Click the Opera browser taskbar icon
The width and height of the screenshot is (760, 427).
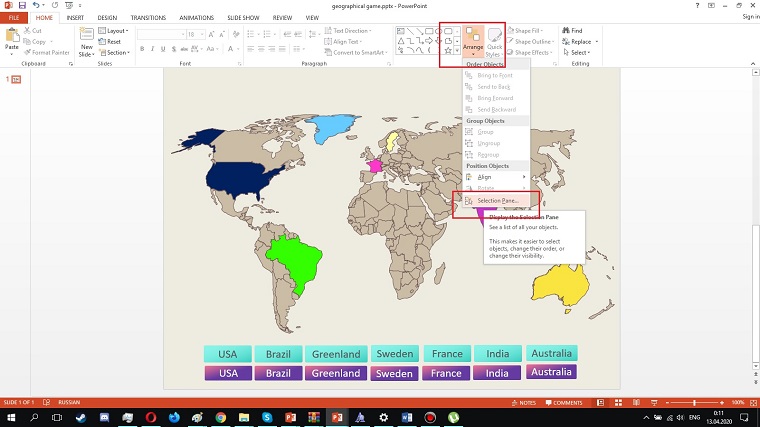point(151,416)
